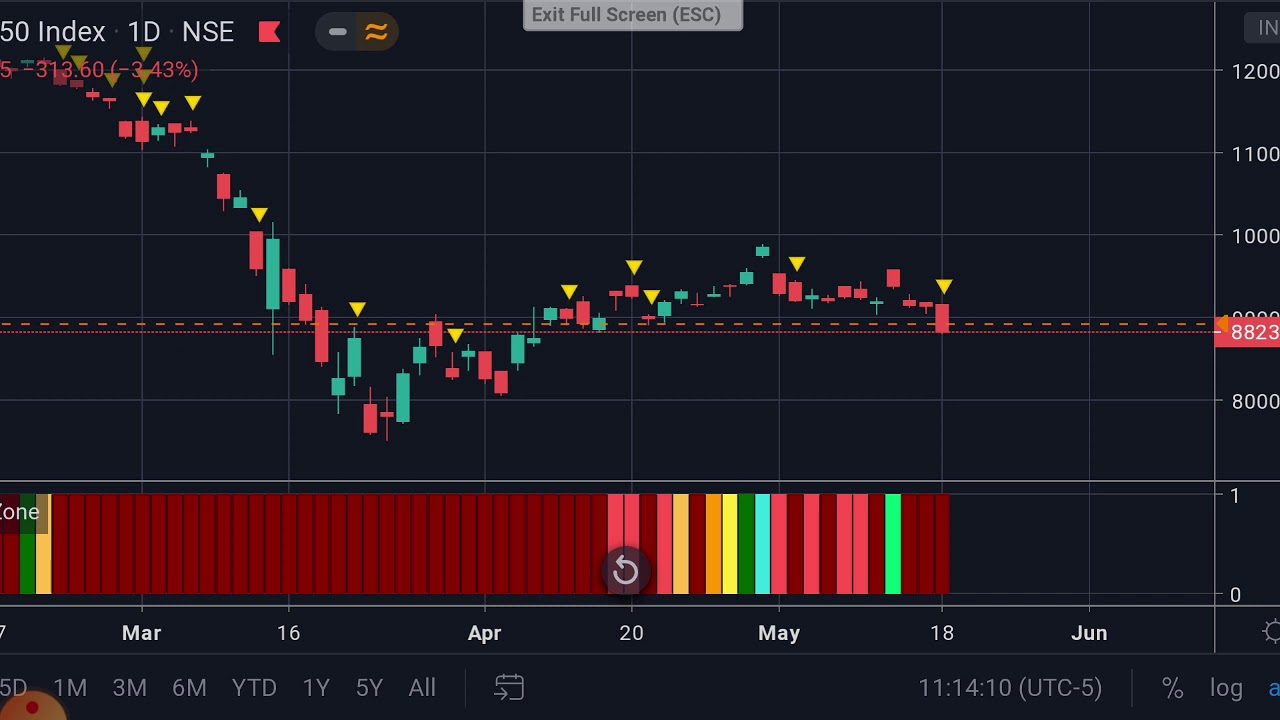Click the indicator scale value 0
This screenshot has height=720, width=1280.
[x=1235, y=595]
